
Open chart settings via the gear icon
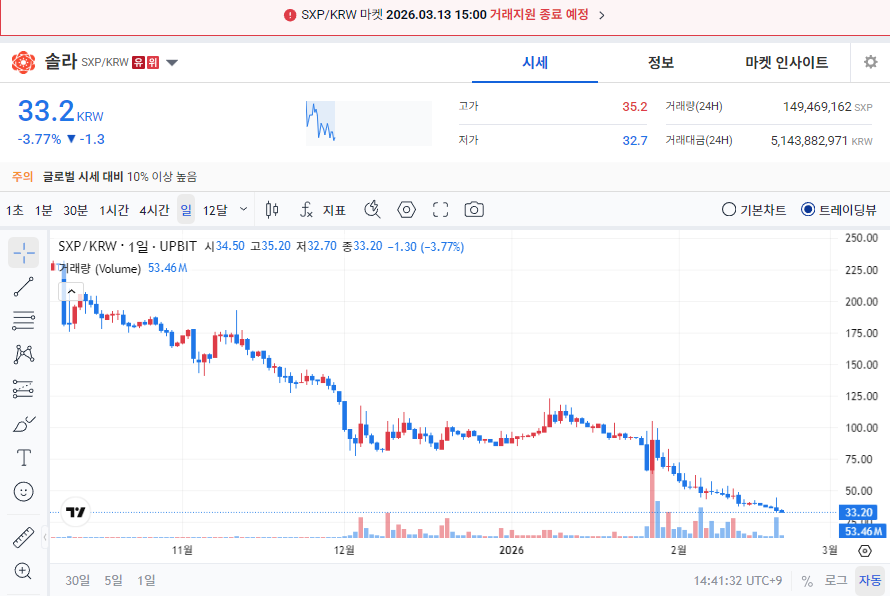869,62
